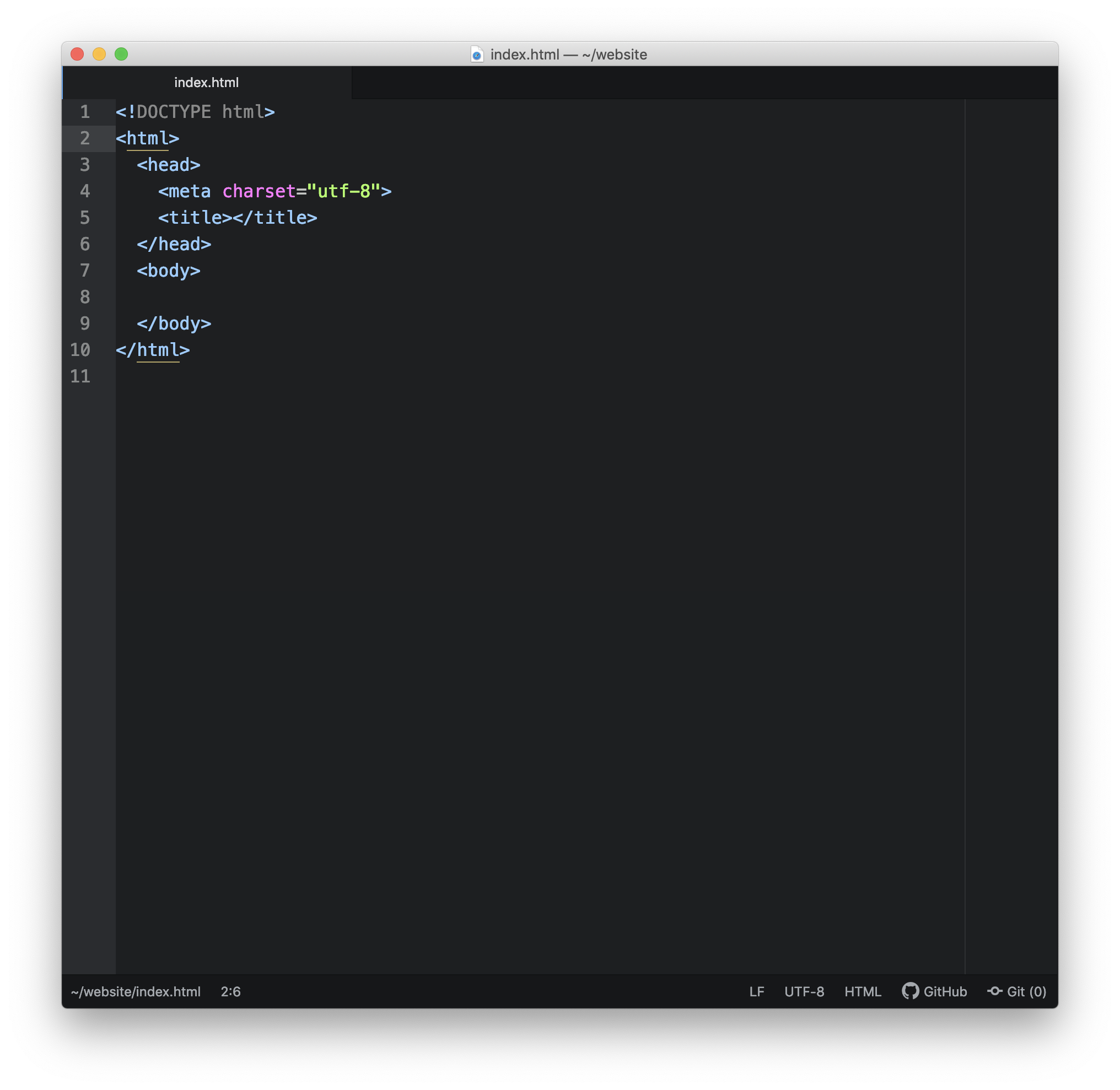Click cursor position 2:6 indicator
Screen dimensions: 1120x1090
tap(231, 991)
